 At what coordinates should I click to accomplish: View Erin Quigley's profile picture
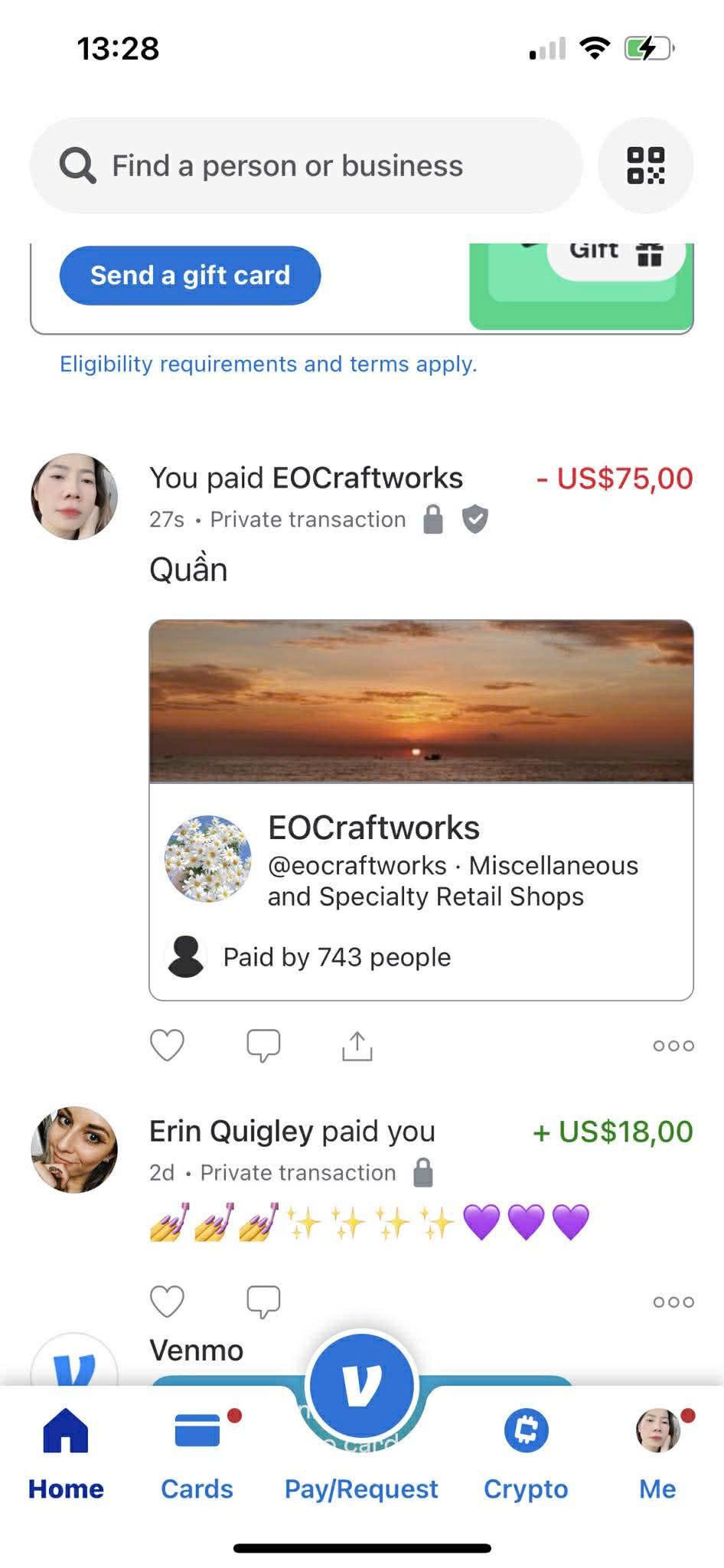tap(74, 1149)
